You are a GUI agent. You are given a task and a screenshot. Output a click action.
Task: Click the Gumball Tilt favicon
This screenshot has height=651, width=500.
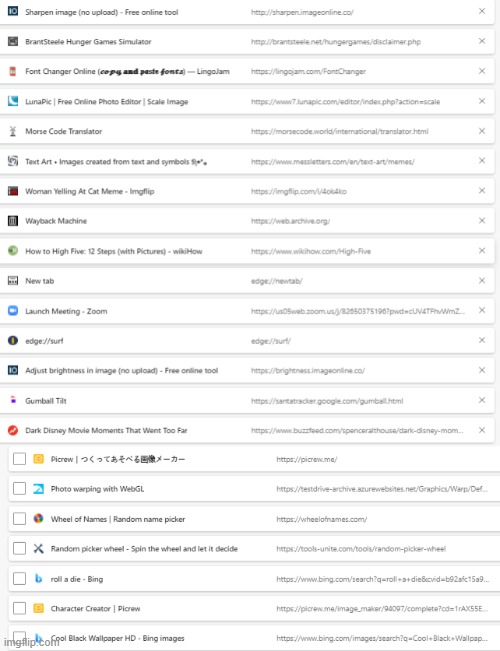pyautogui.click(x=13, y=400)
